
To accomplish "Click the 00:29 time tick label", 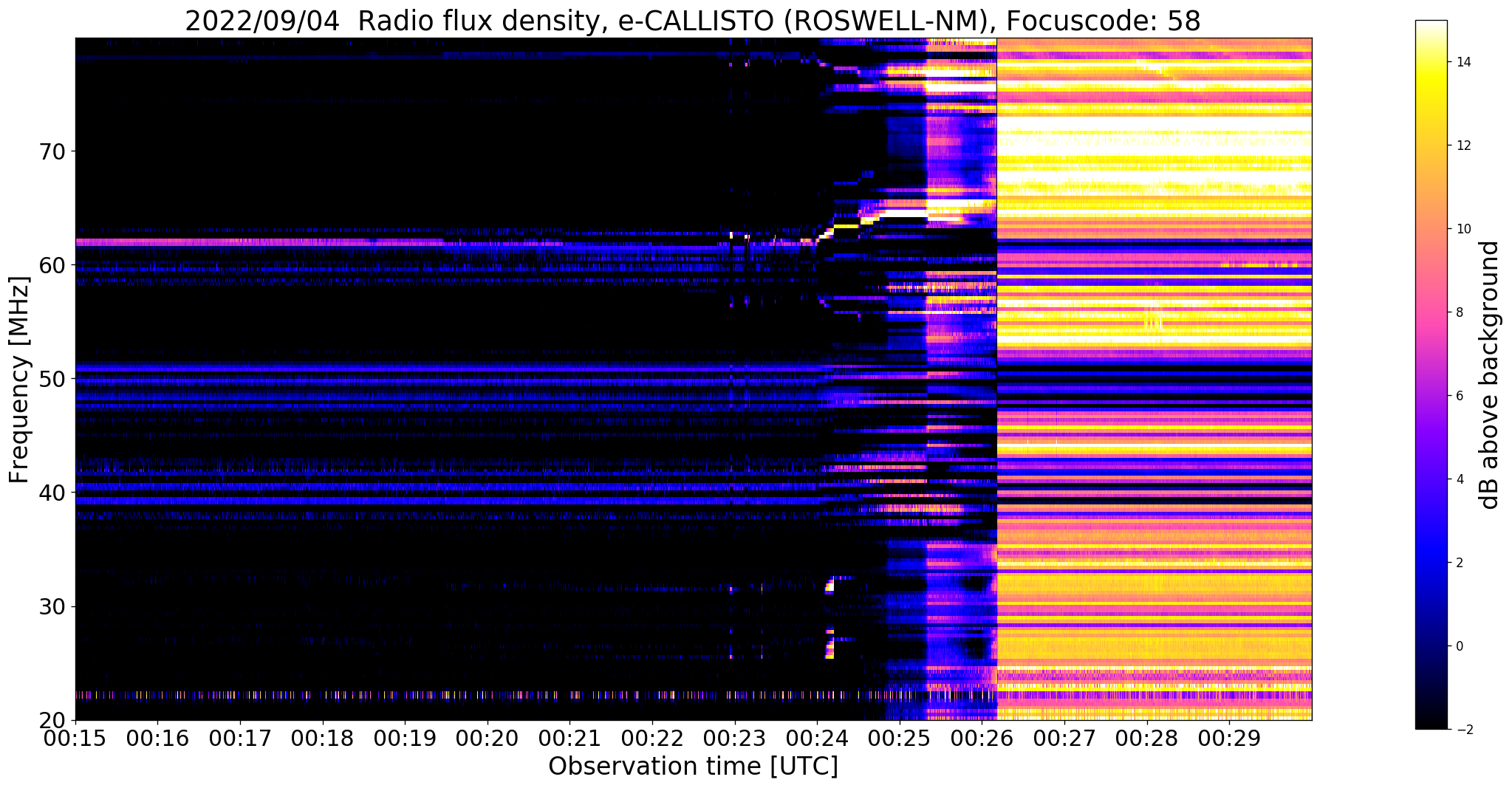I will (x=1229, y=739).
